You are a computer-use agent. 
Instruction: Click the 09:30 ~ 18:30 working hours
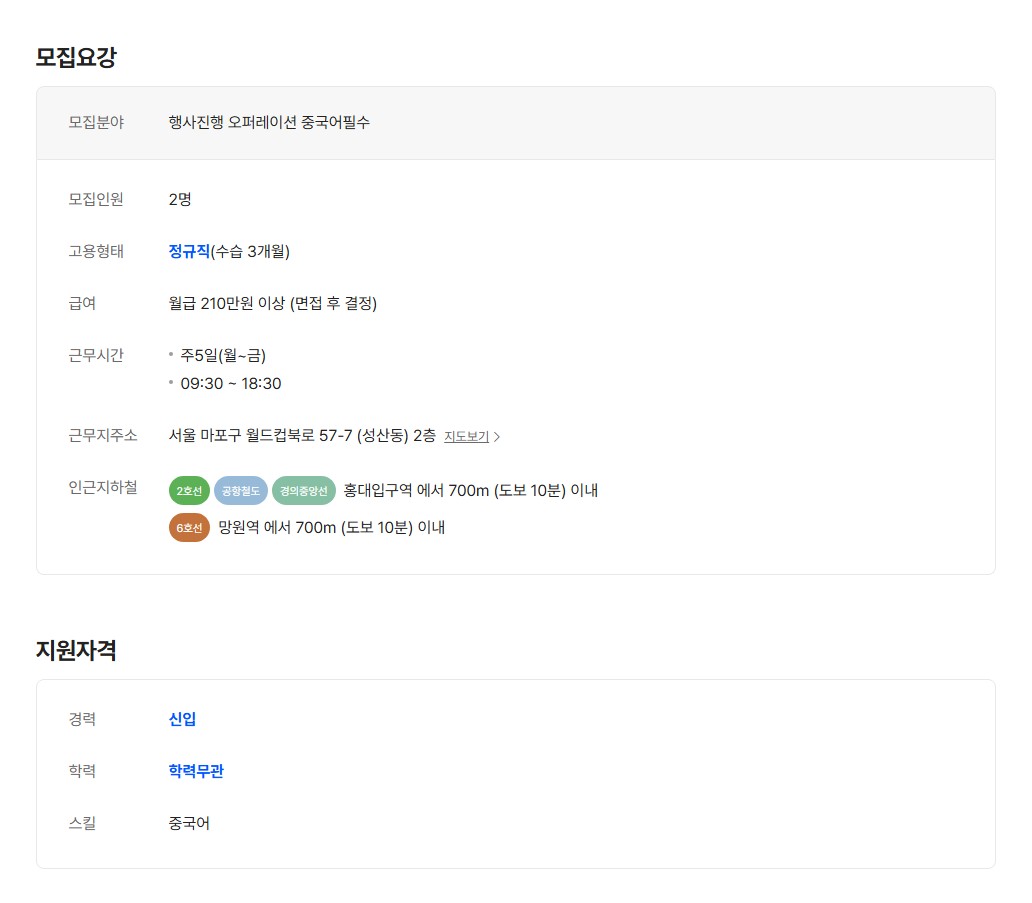(x=230, y=383)
